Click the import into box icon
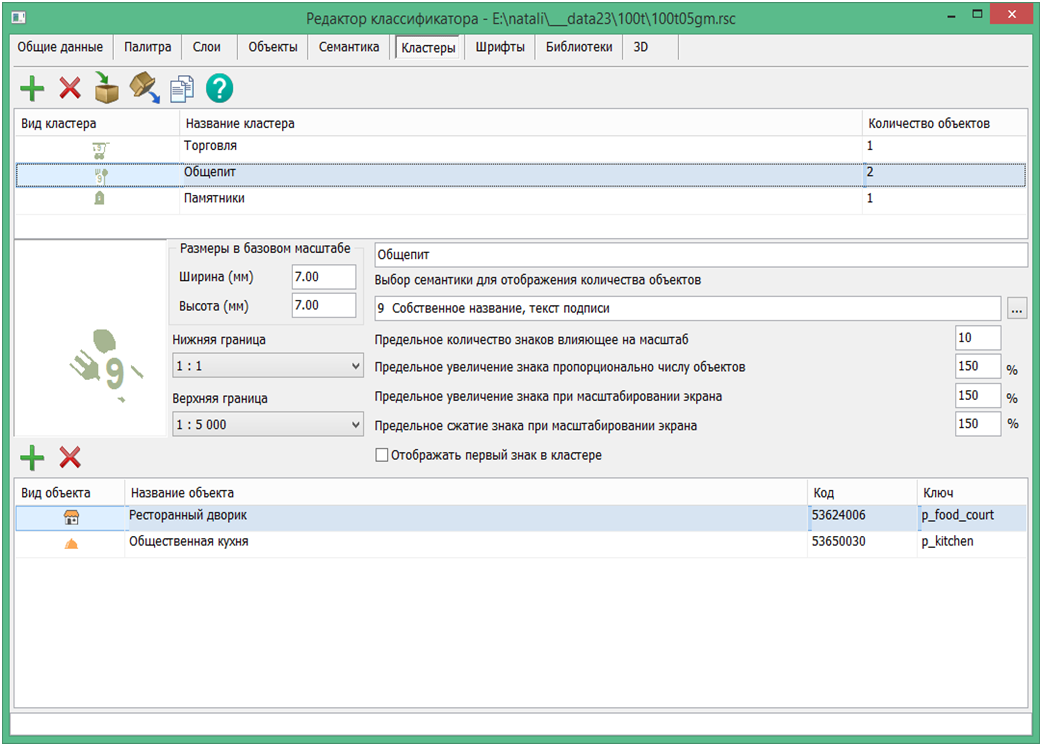 coord(107,88)
